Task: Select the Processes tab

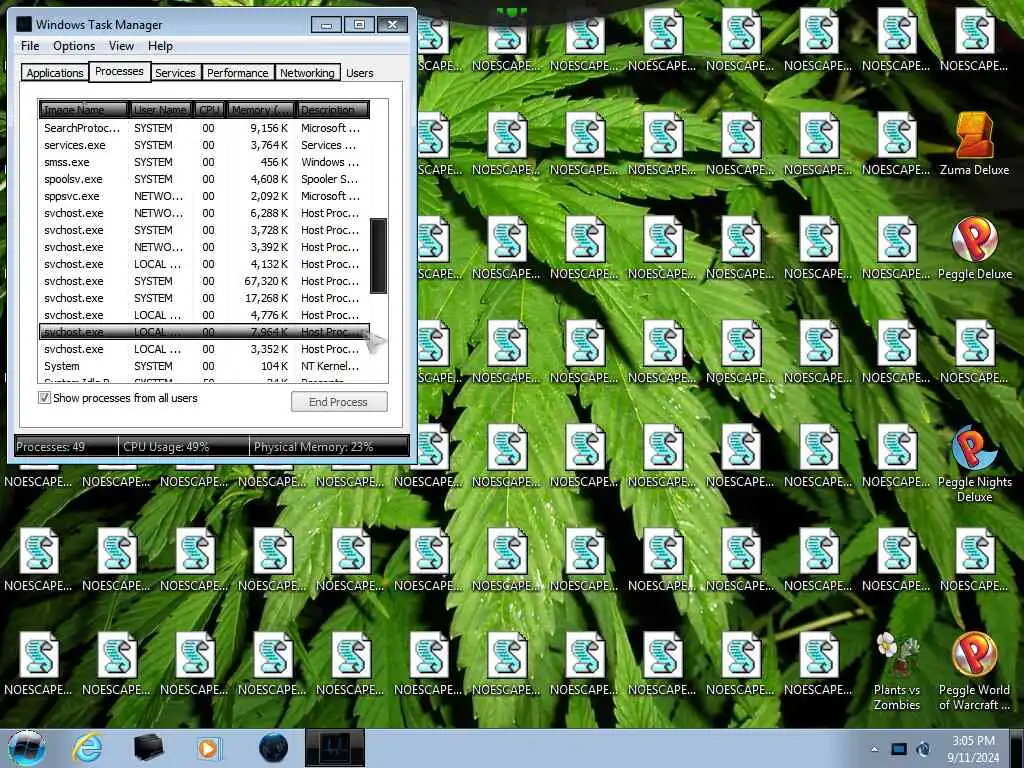Action: (x=119, y=71)
